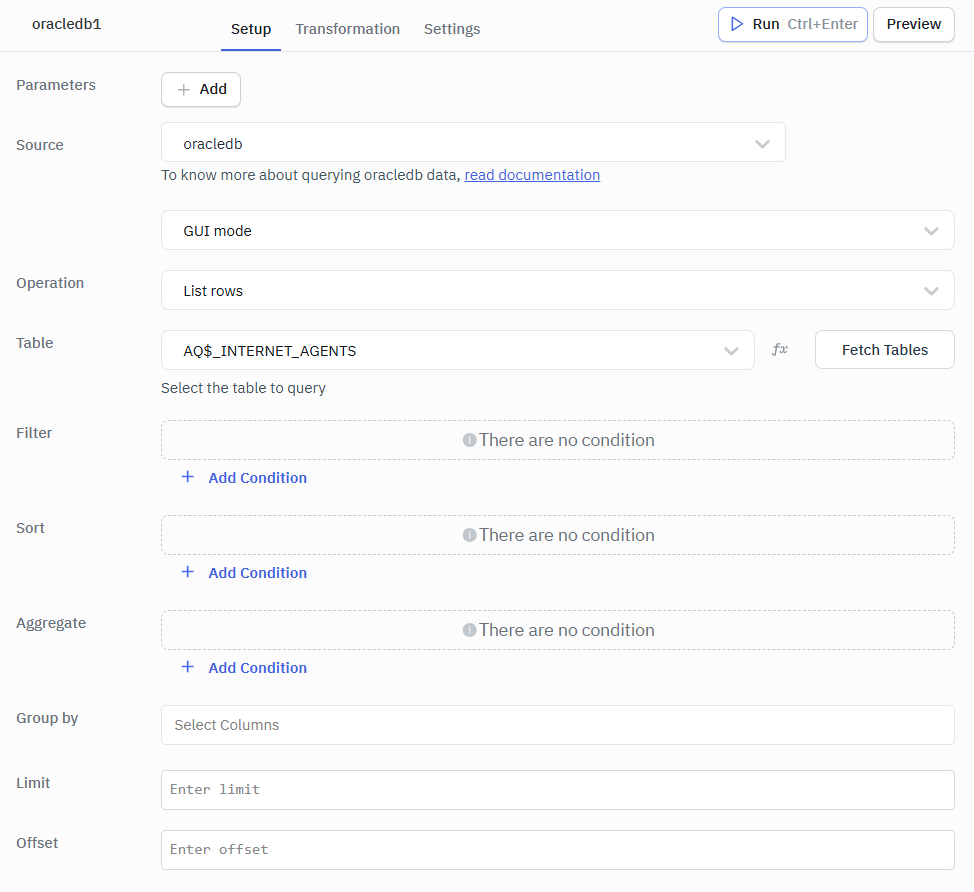This screenshot has width=974, height=892.
Task: Expand the GUI mode dropdown
Action: 558,230
